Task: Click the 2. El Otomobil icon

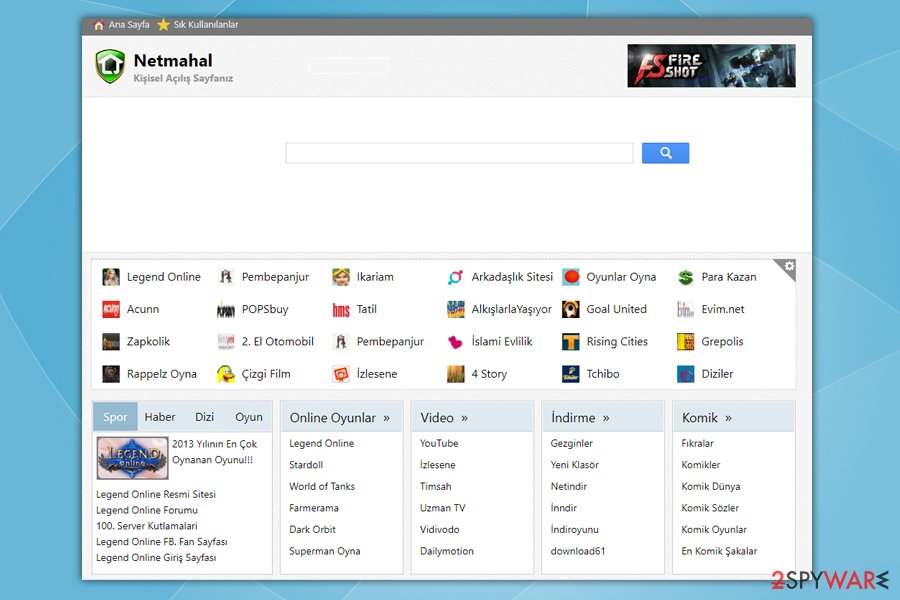Action: coord(226,342)
